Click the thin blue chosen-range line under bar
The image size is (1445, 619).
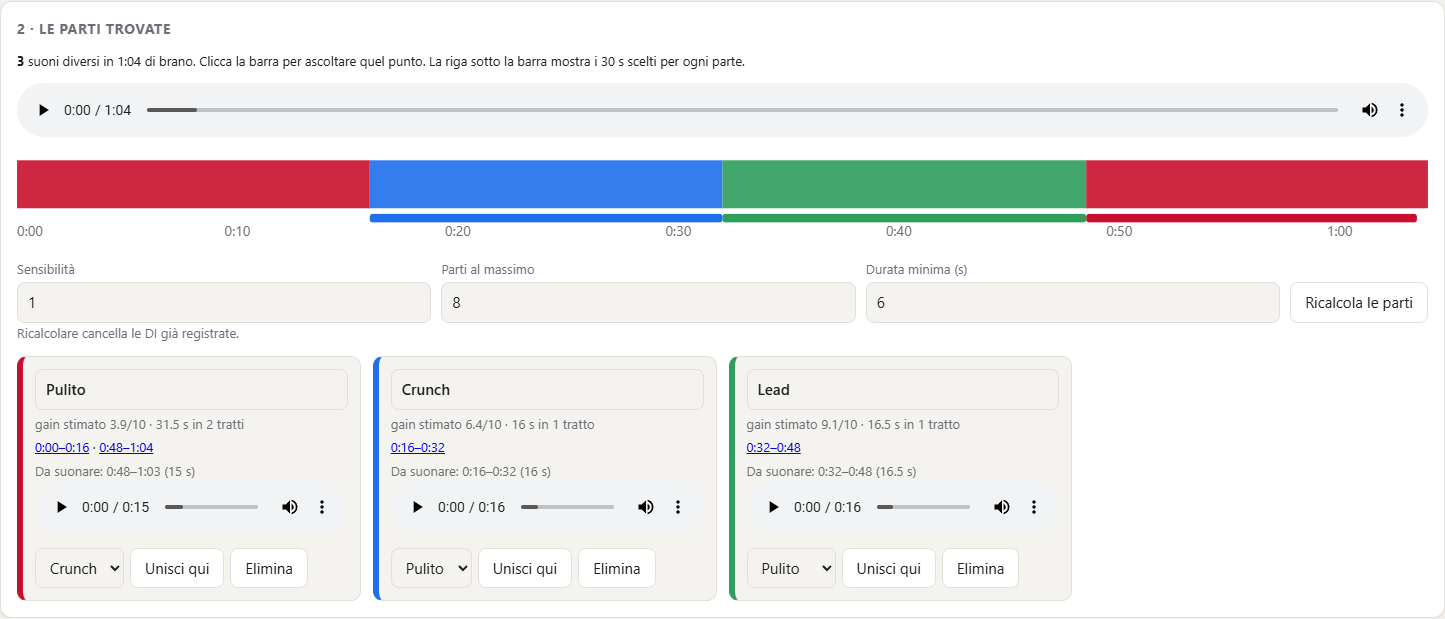click(x=546, y=218)
